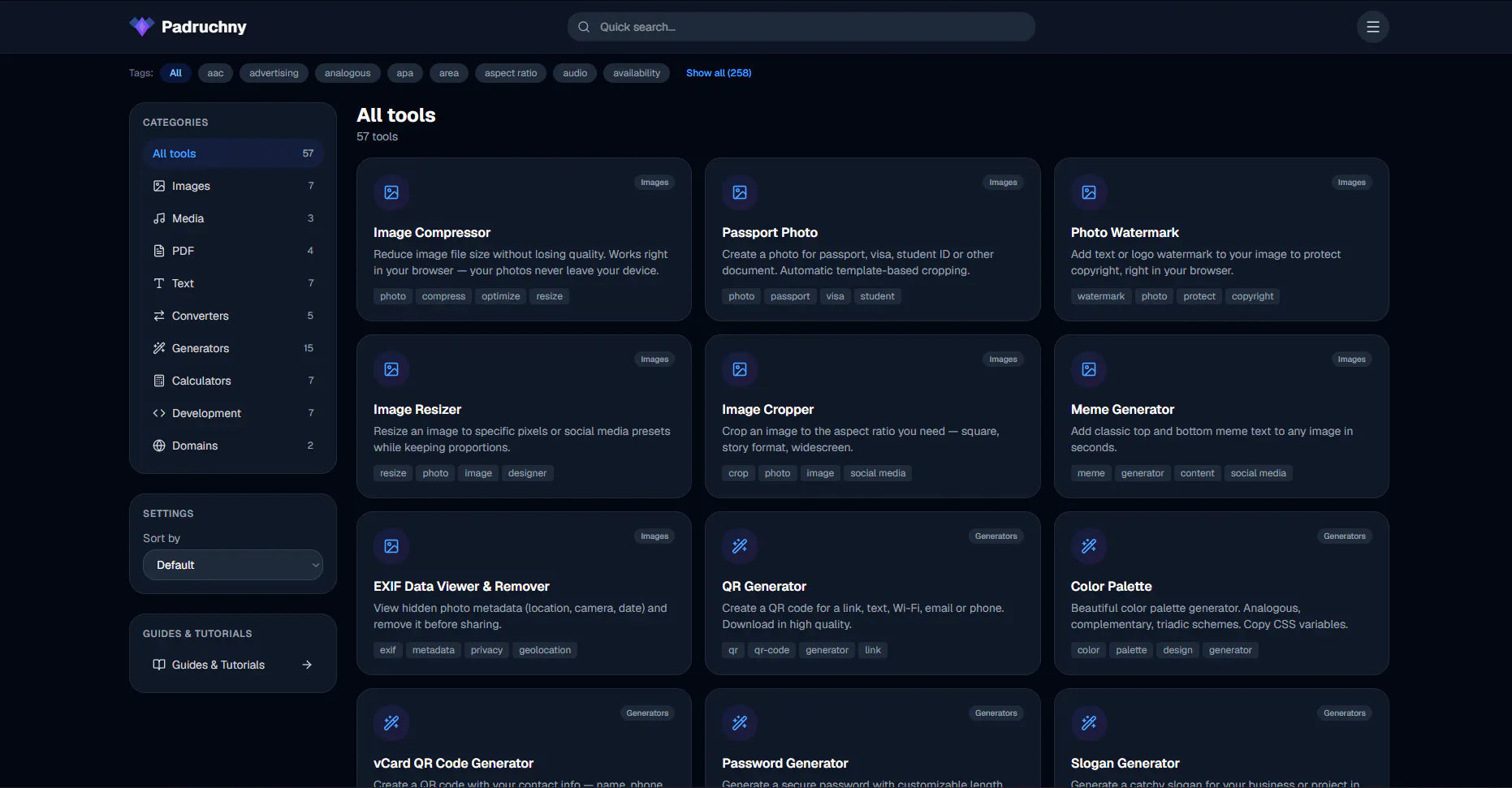This screenshot has width=1512, height=788.
Task: Click the Padruchny purple logo icon
Action: coord(141,27)
